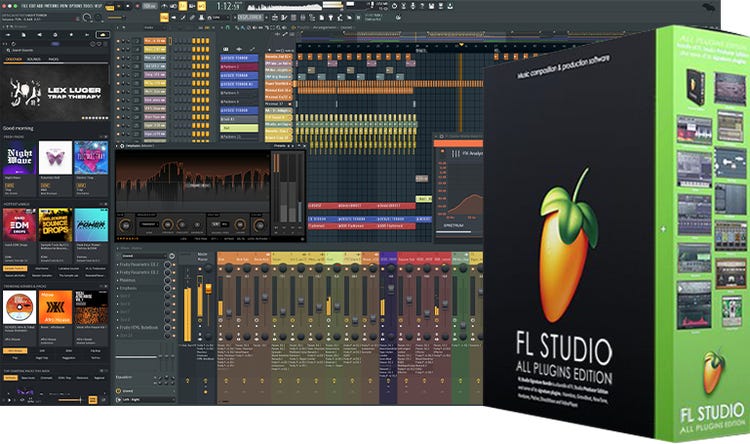
Task: Adjust the browser preview volume slider
Action: [x=70, y=400]
